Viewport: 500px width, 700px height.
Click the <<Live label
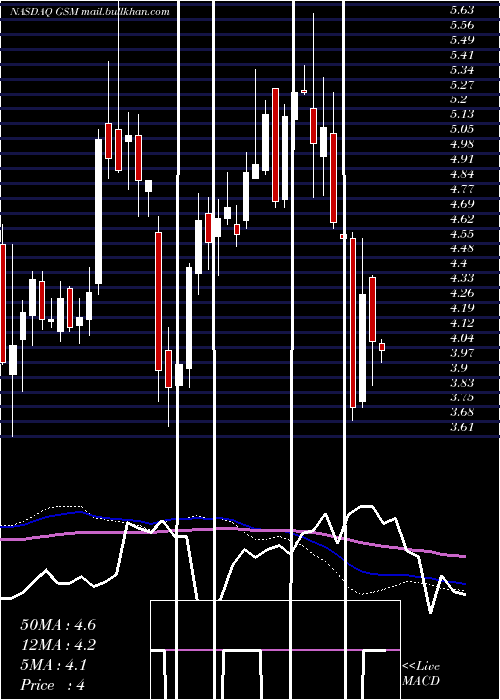(421, 667)
